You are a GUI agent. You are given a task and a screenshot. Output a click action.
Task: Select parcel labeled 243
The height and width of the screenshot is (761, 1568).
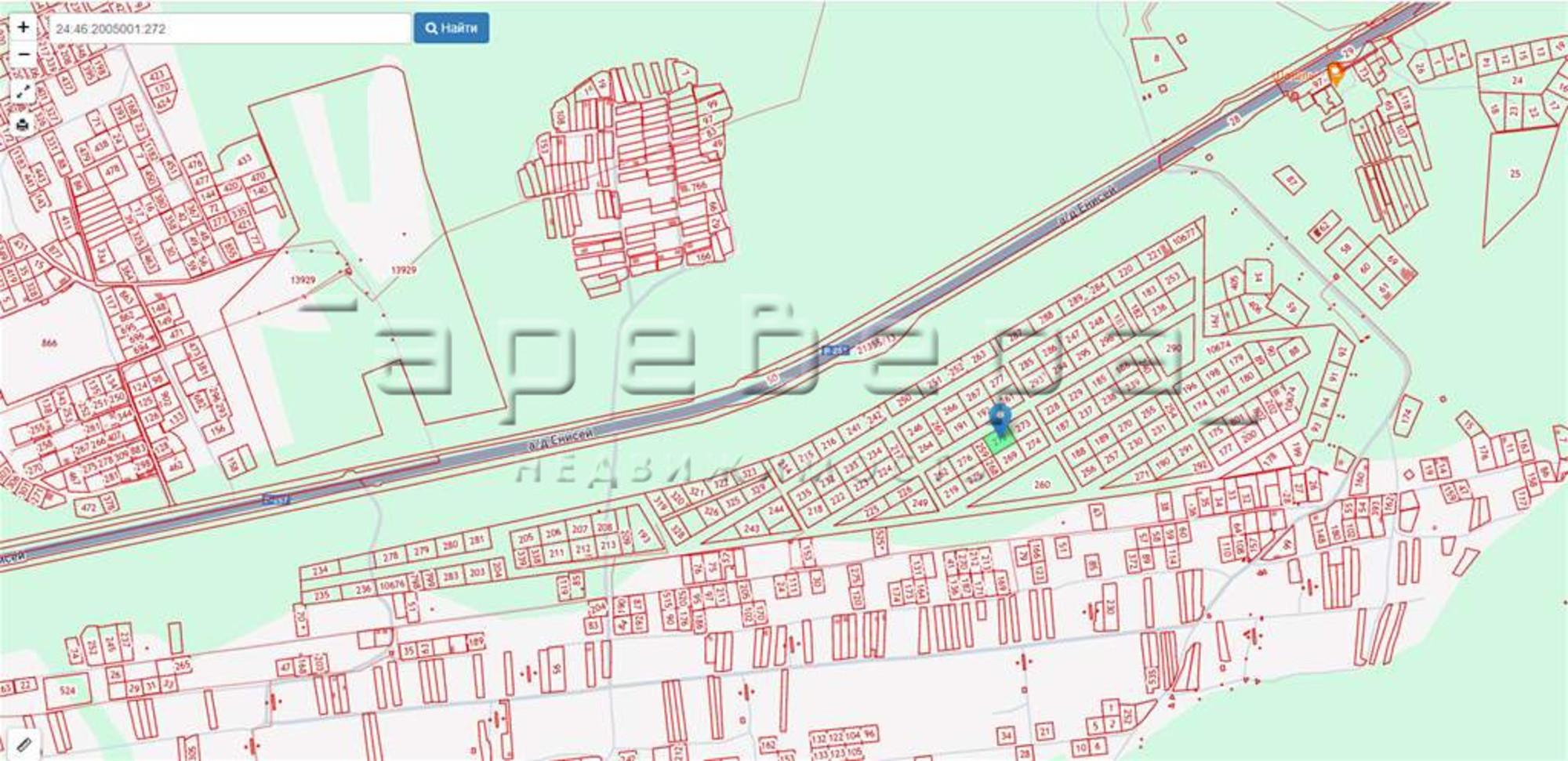[751, 528]
